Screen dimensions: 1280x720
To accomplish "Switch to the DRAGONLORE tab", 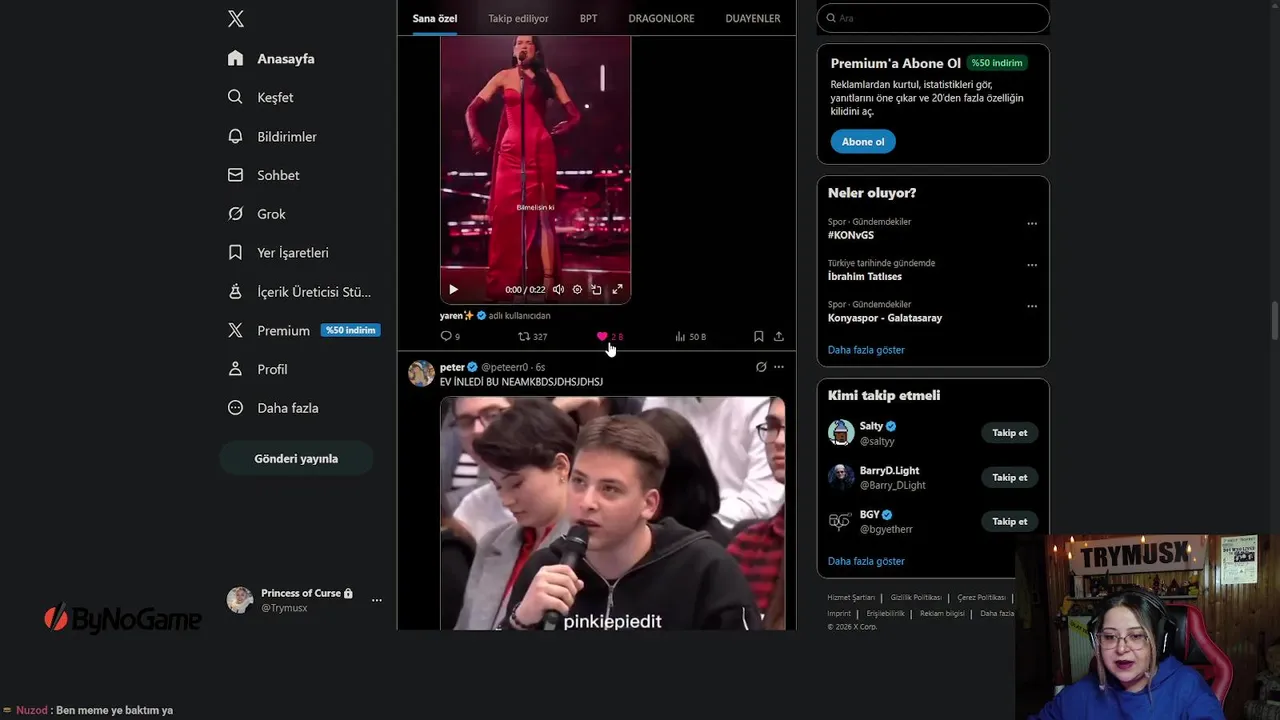I will coord(661,19).
